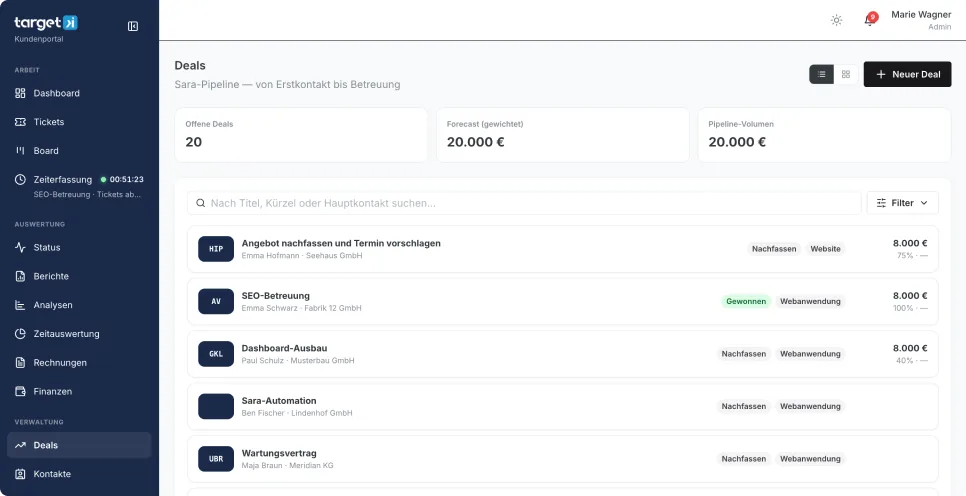This screenshot has height=496, width=966.
Task: Click the Status pulse icon
Action: point(20,247)
